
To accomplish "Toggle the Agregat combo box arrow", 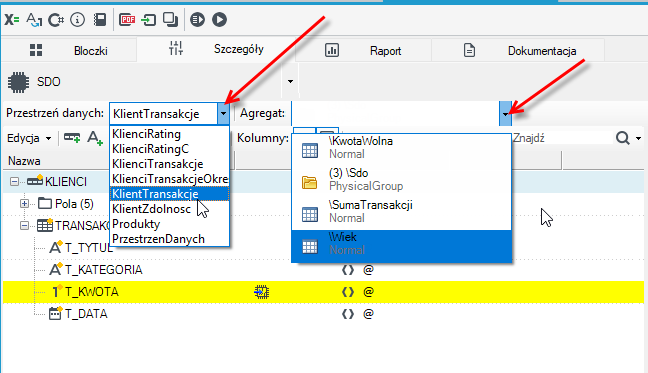I will click(x=505, y=114).
